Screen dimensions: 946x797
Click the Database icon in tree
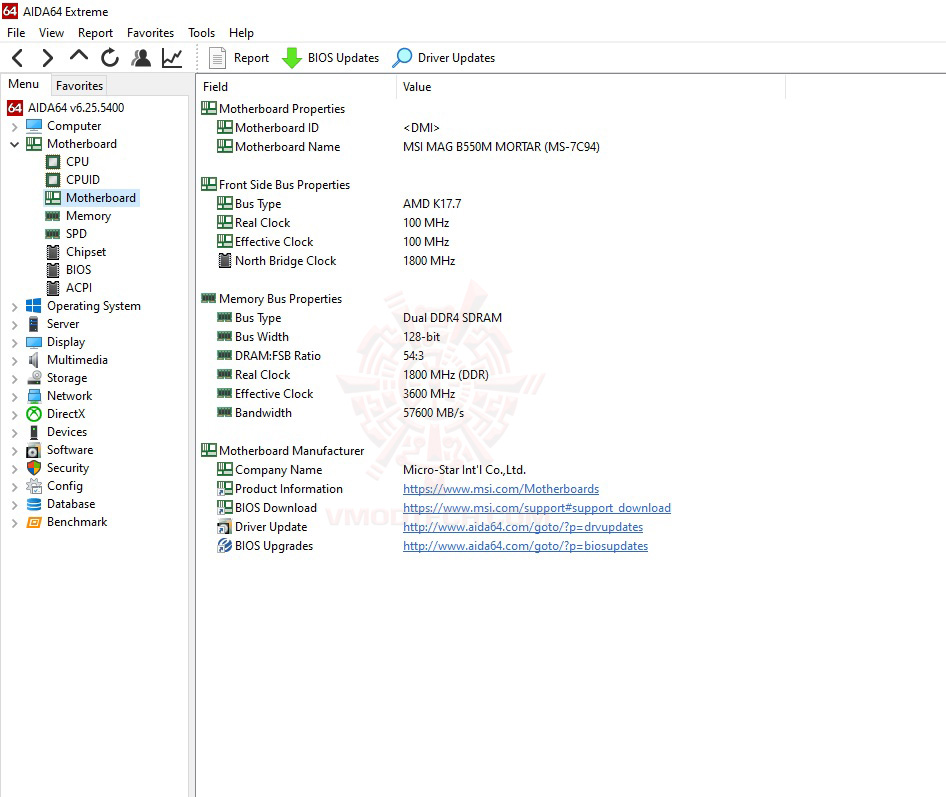pyautogui.click(x=34, y=504)
